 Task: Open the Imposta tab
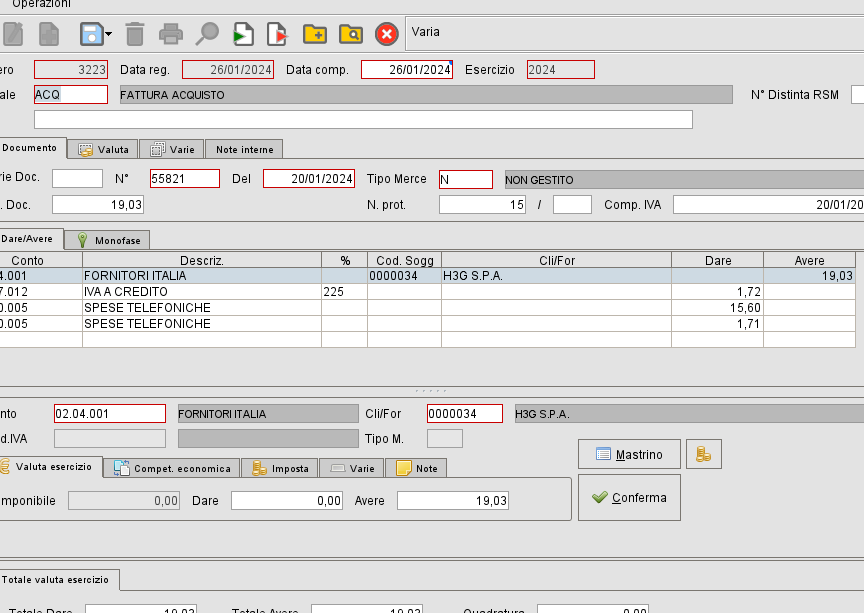[x=280, y=469]
